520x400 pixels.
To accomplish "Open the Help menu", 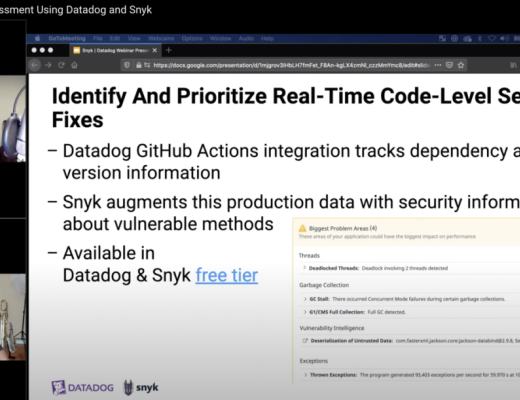I will pos(267,38).
